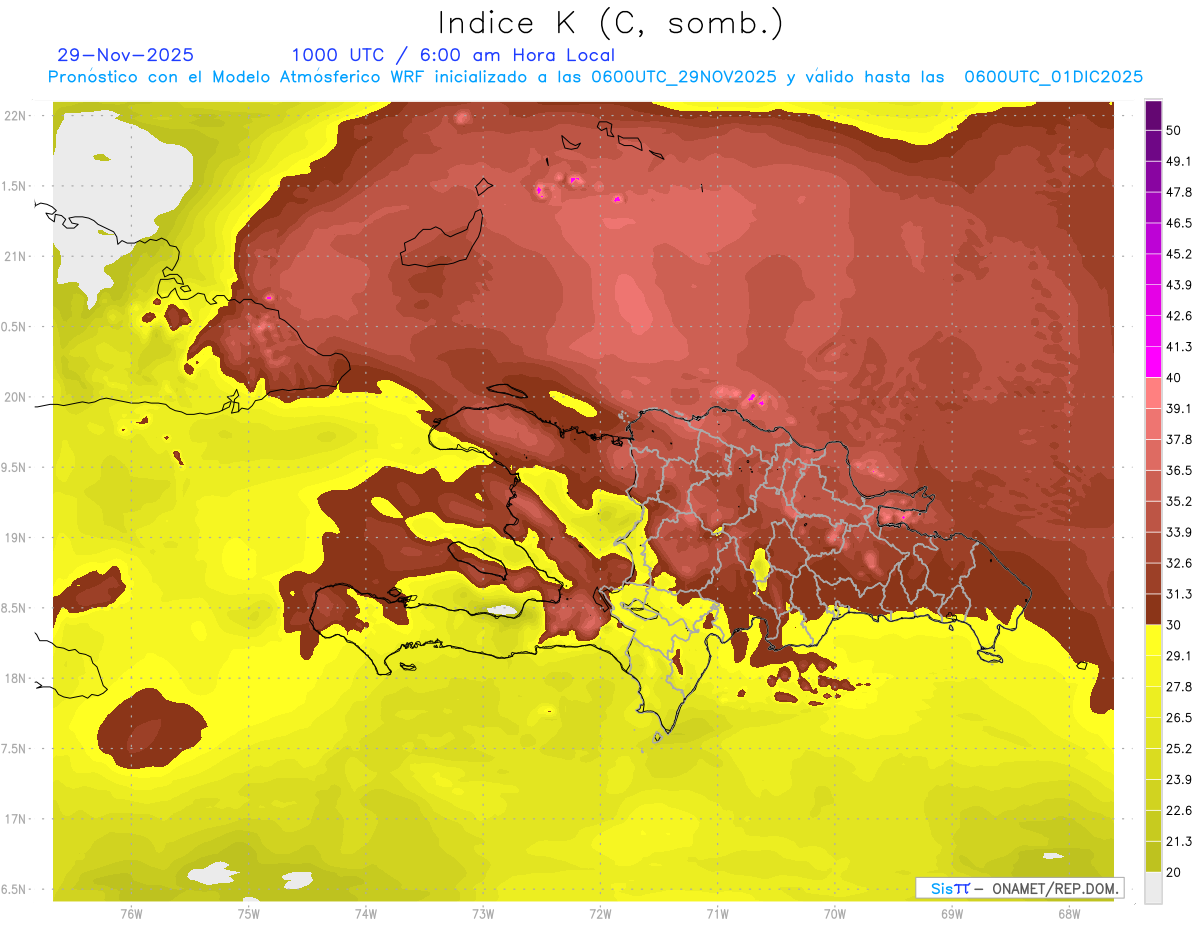Click colorbar value "33.9"
The width and height of the screenshot is (1200, 927).
[x=1179, y=532]
